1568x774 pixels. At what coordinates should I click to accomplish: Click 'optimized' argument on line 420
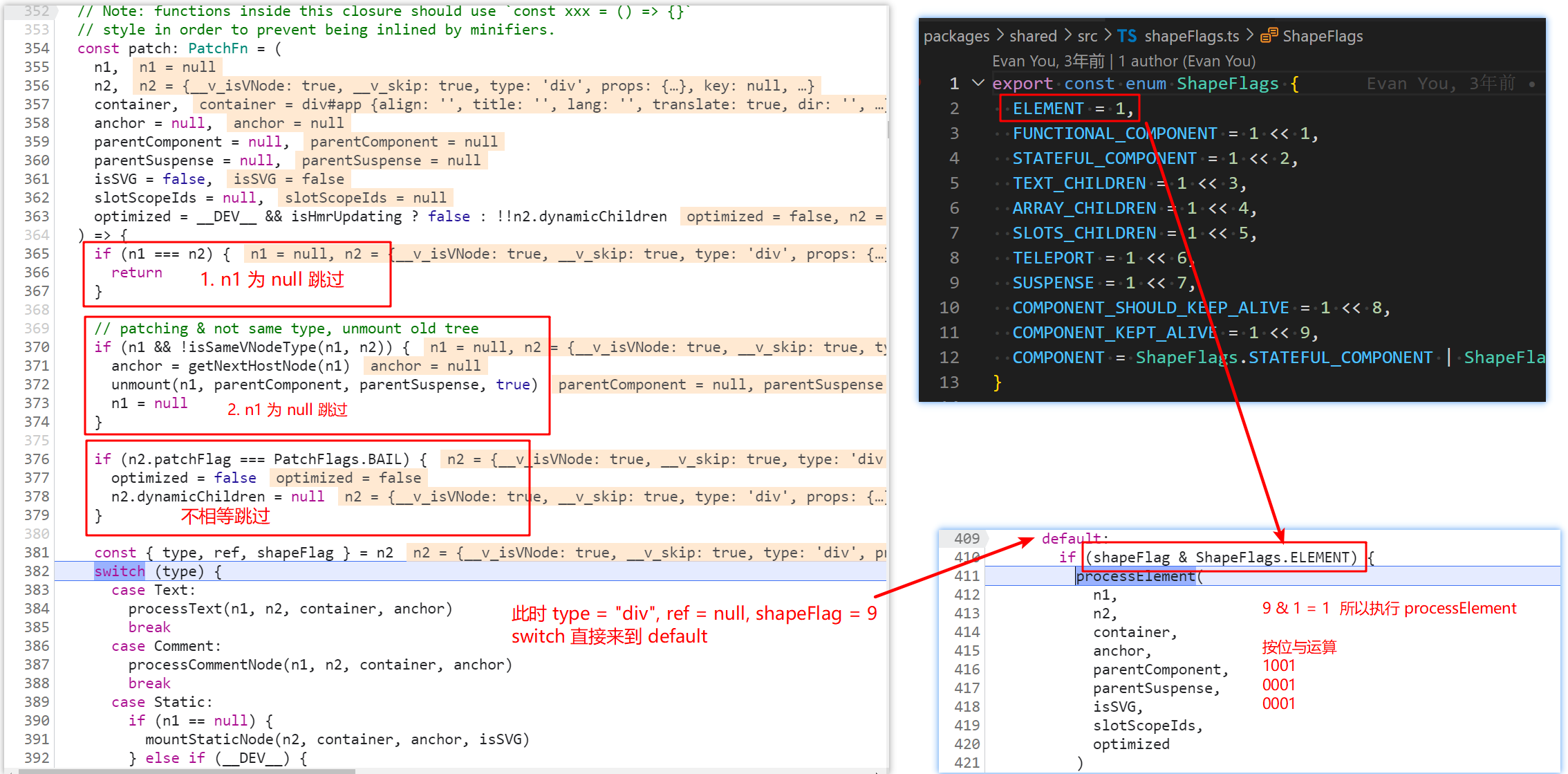pos(1131,744)
